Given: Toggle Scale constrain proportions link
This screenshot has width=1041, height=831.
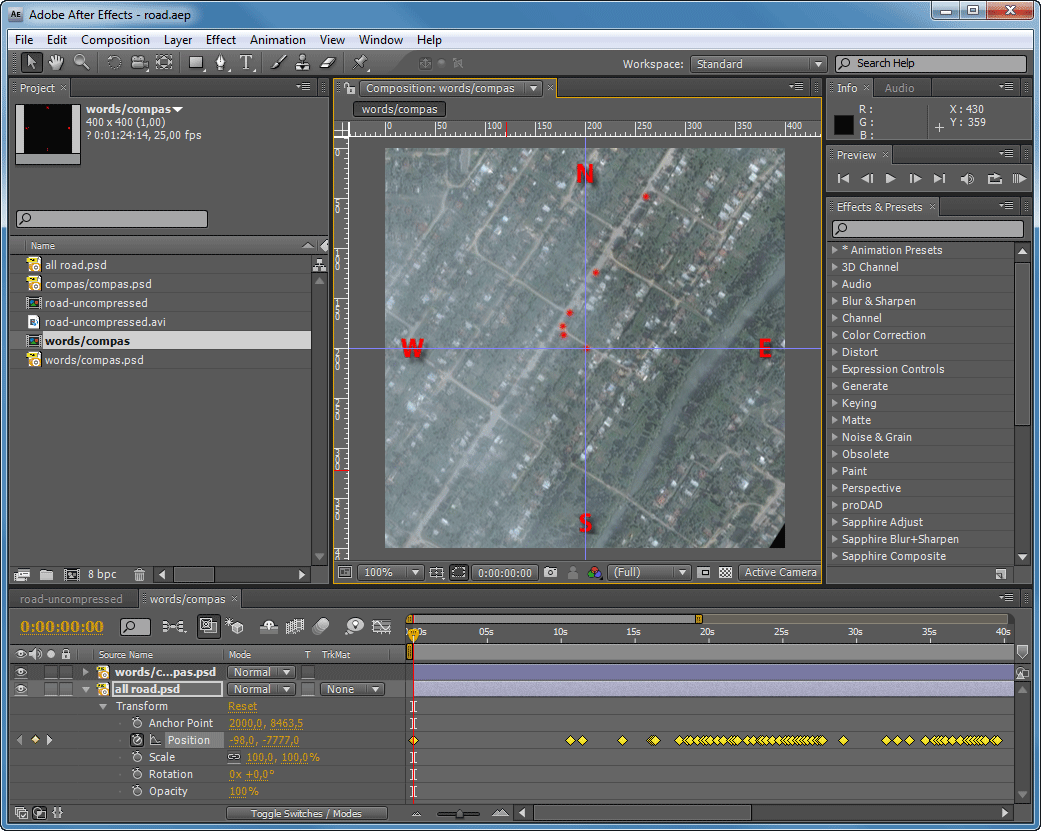Looking at the screenshot, I should 234,758.
